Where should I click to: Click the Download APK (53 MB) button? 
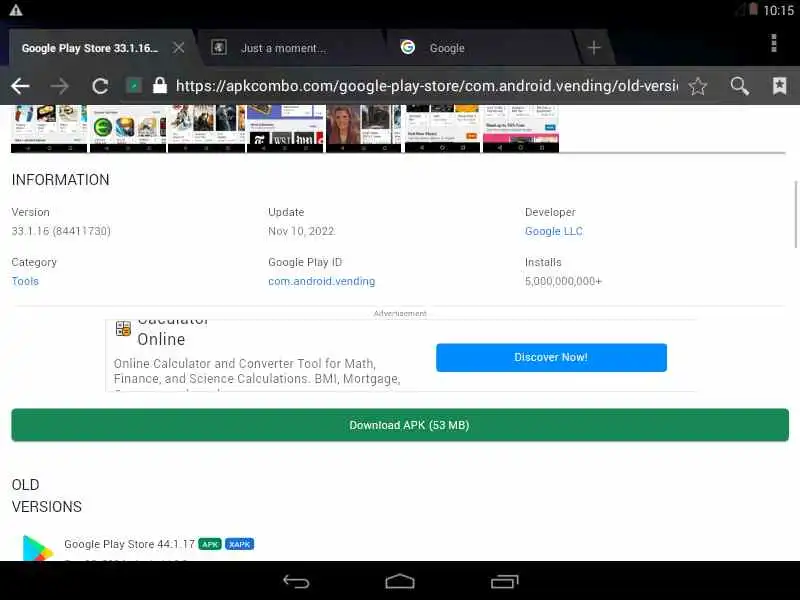[x=400, y=425]
